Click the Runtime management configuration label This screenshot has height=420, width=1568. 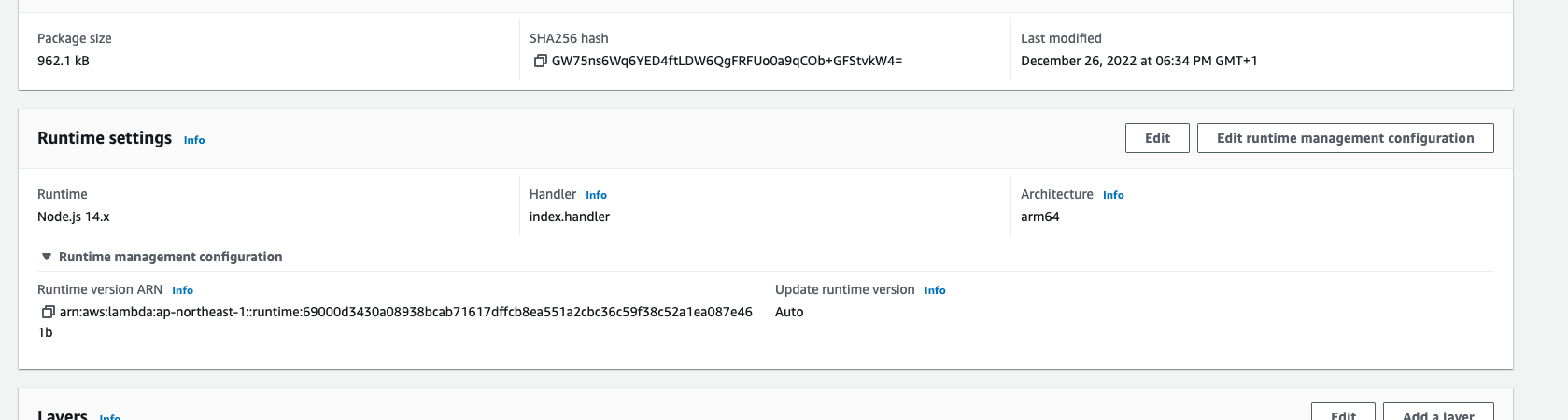tap(170, 257)
